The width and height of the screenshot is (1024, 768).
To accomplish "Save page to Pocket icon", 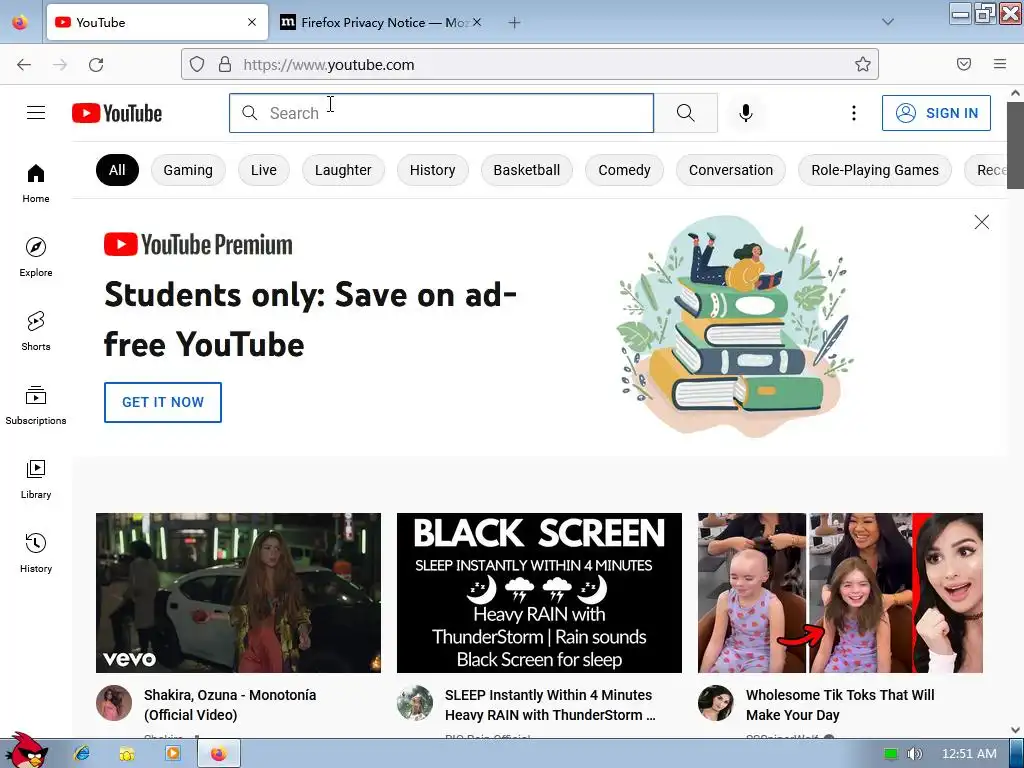I will click(964, 64).
